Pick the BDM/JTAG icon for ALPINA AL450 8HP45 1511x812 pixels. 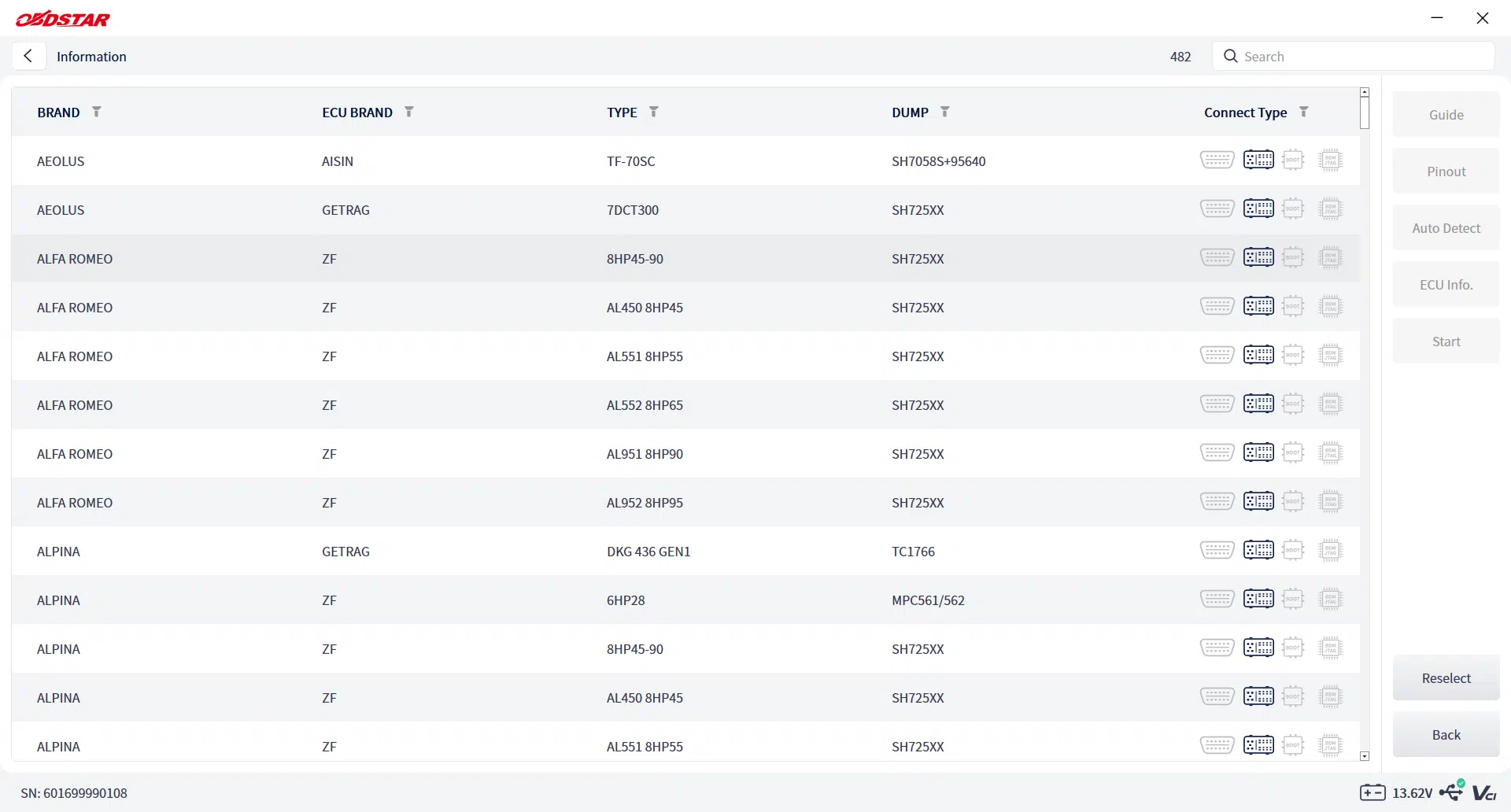pos(1330,696)
